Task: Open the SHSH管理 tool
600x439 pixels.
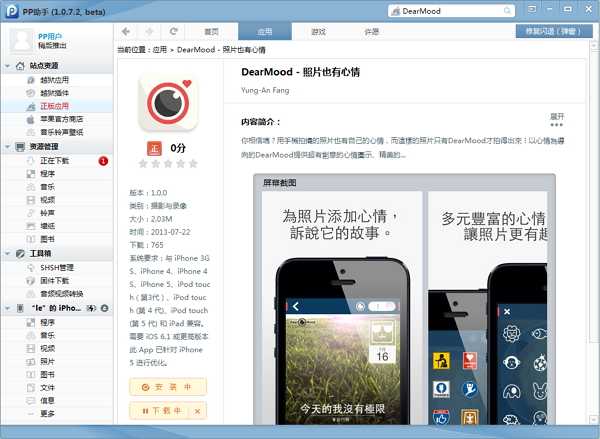Action: (x=57, y=268)
